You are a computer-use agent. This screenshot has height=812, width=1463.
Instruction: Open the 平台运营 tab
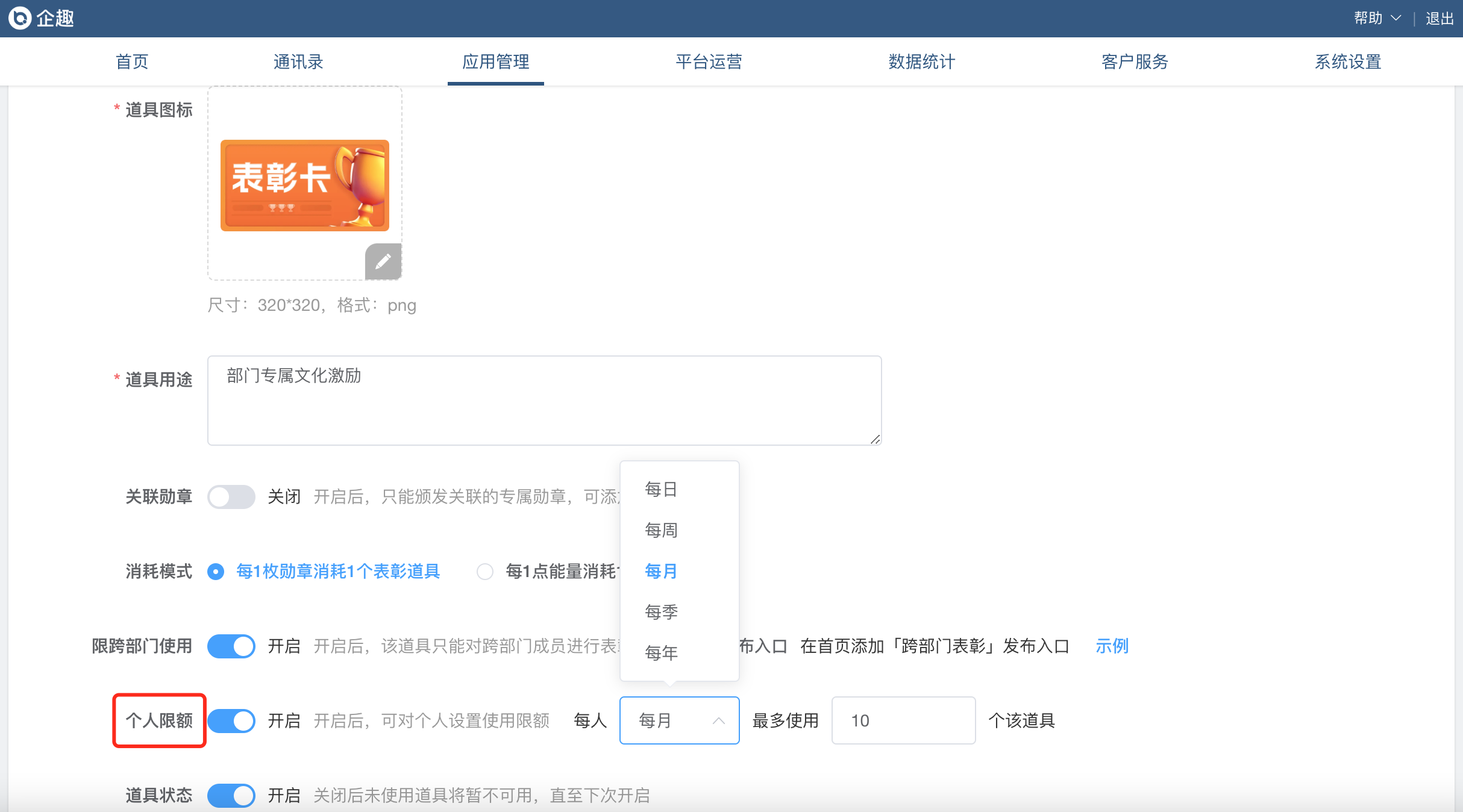click(709, 62)
